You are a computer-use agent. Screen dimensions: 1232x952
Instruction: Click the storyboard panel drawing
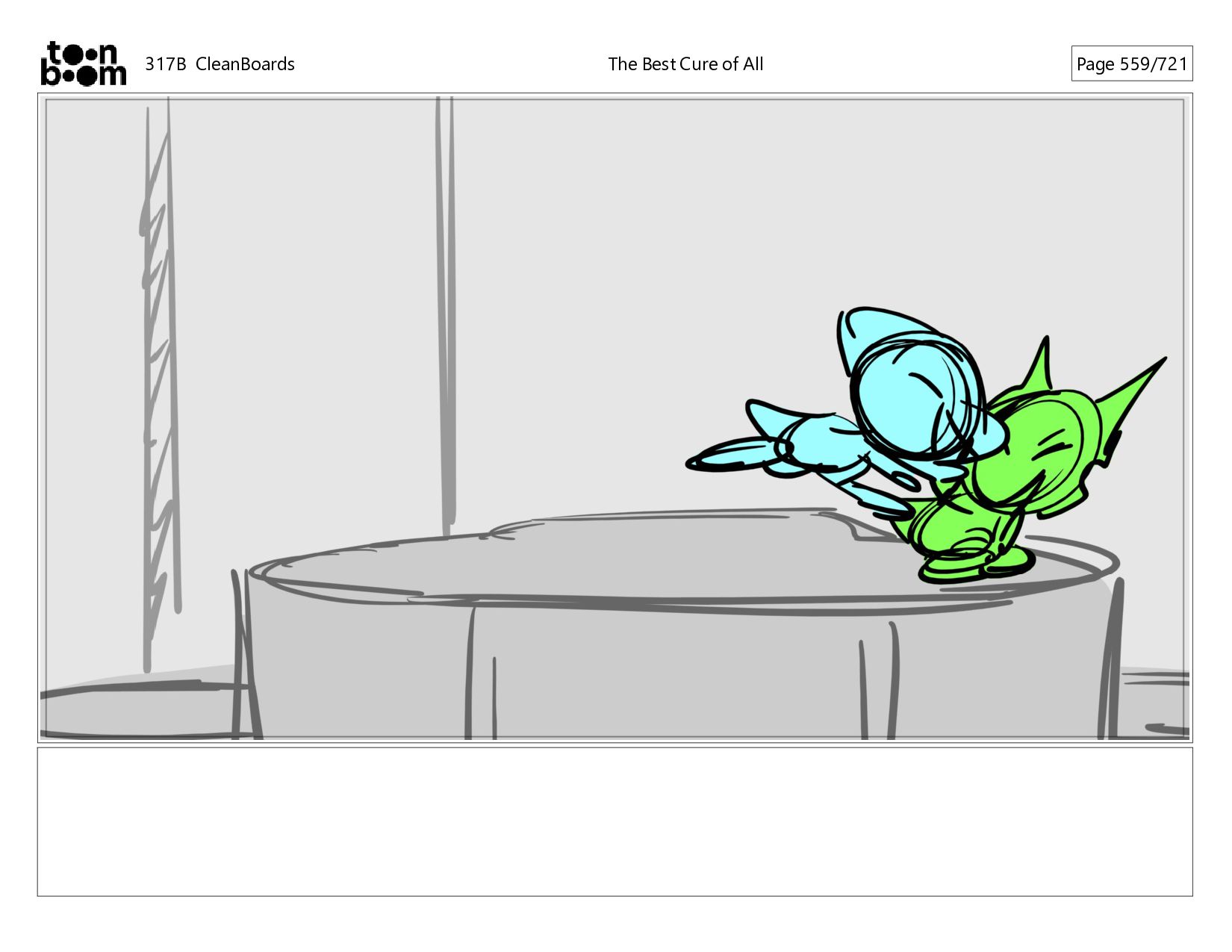615,418
